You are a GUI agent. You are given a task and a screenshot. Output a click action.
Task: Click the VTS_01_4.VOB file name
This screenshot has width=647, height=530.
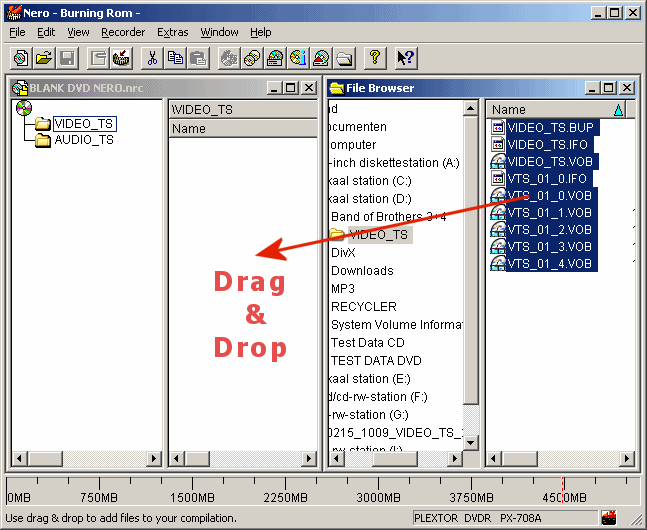550,263
